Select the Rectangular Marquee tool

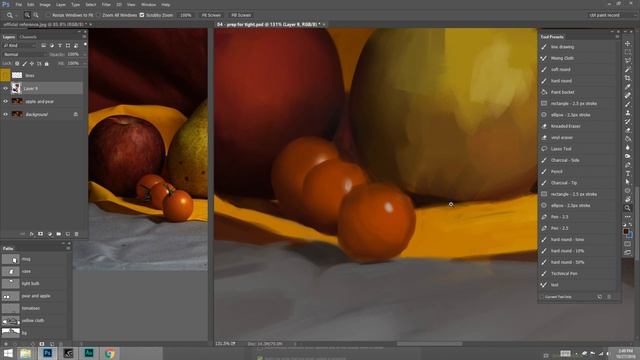pyautogui.click(x=628, y=52)
